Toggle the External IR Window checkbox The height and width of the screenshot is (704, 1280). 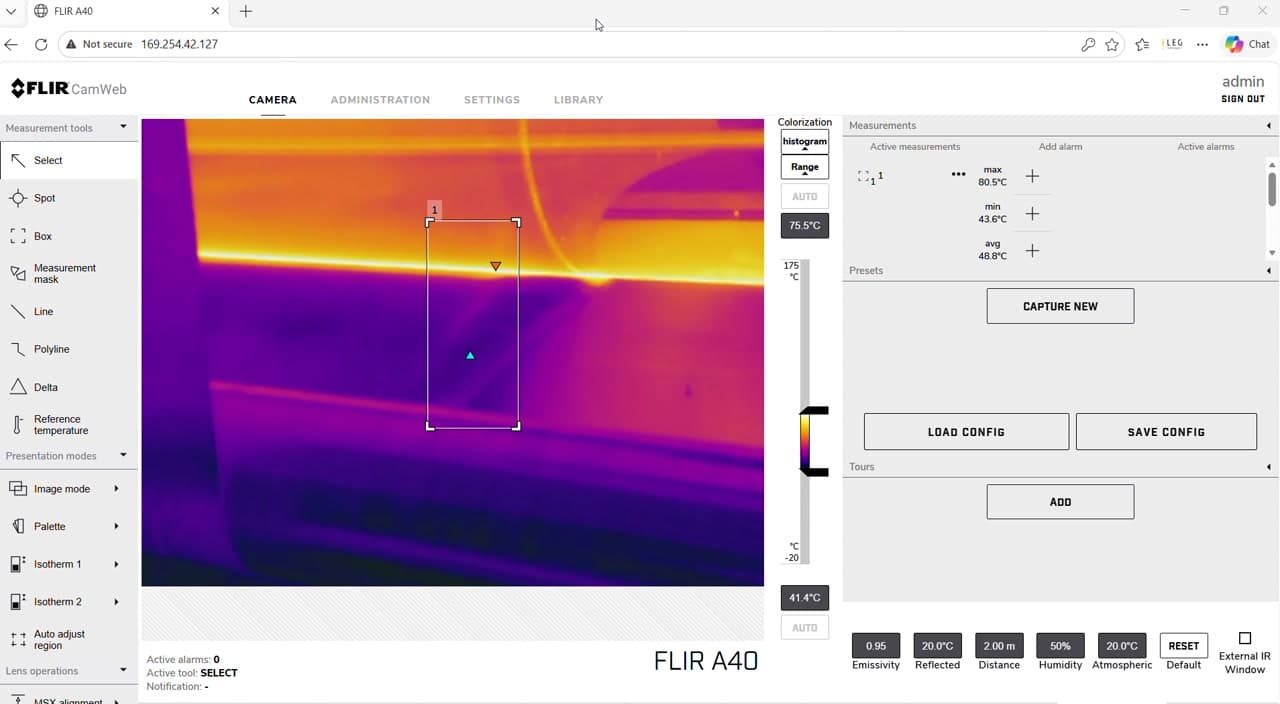point(1245,638)
